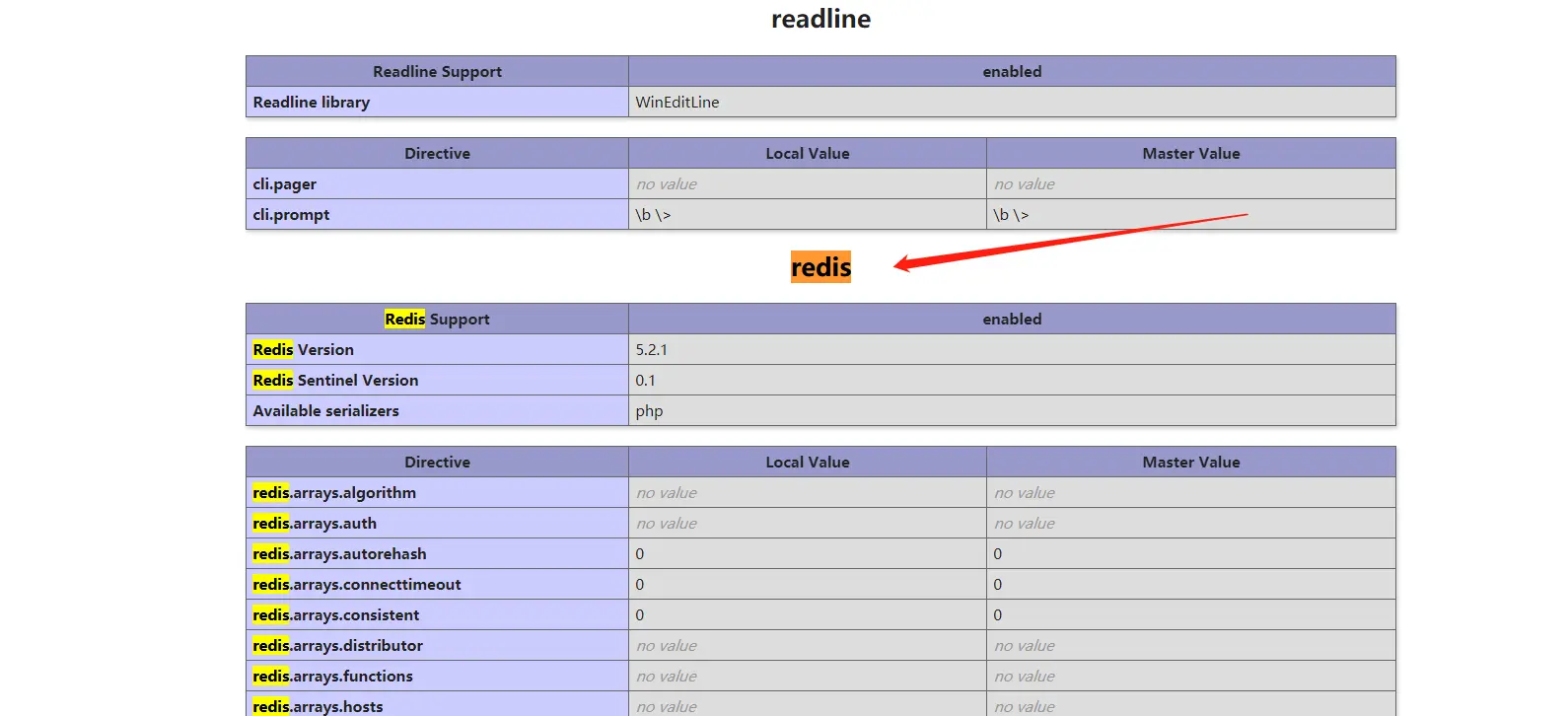Click the readline section heading
Viewport: 1568px width, 716px height.
[x=820, y=19]
